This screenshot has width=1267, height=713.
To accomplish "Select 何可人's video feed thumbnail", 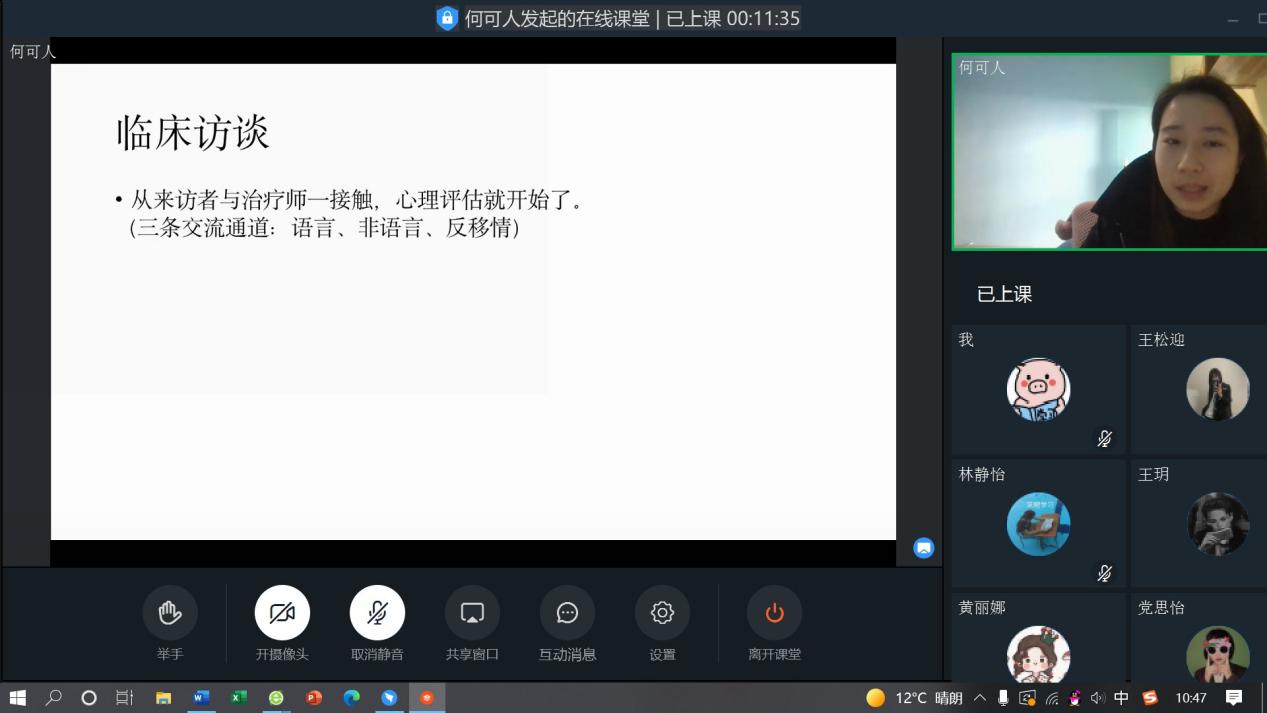I will point(1108,151).
